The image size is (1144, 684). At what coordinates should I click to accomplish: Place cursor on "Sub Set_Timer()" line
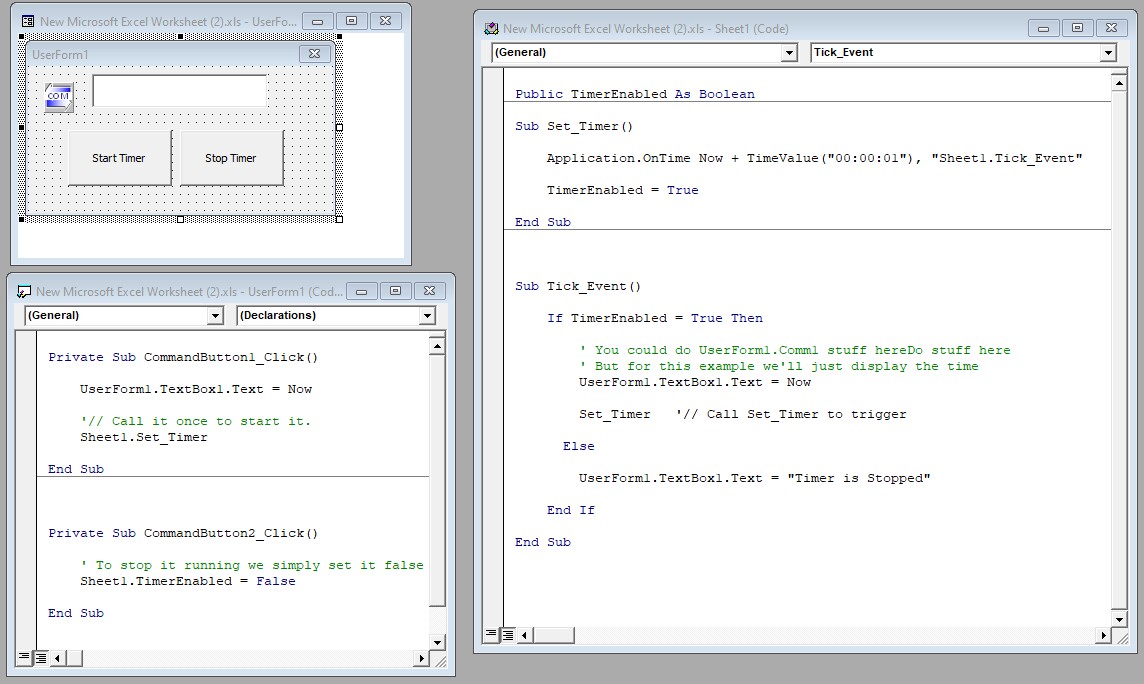(574, 126)
